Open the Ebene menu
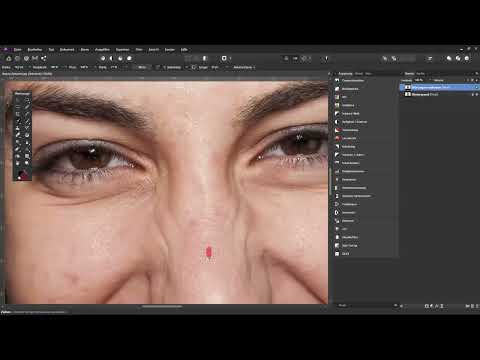The width and height of the screenshot is (480, 360). click(85, 50)
